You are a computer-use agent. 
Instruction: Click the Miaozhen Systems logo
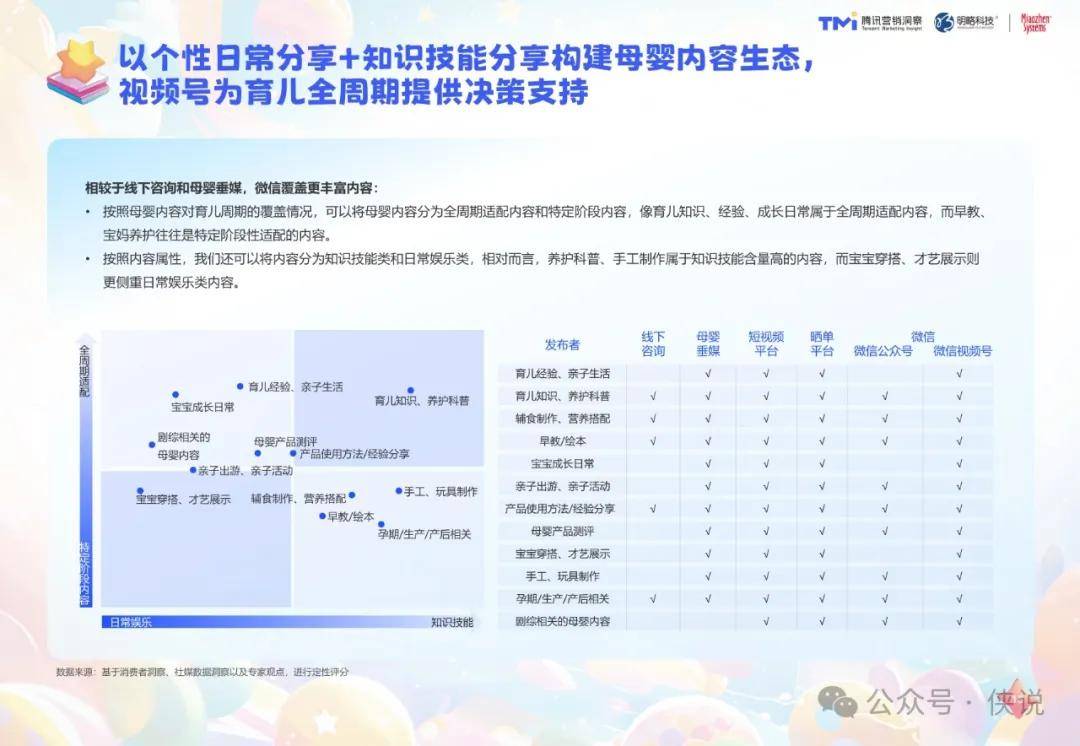click(x=1035, y=23)
